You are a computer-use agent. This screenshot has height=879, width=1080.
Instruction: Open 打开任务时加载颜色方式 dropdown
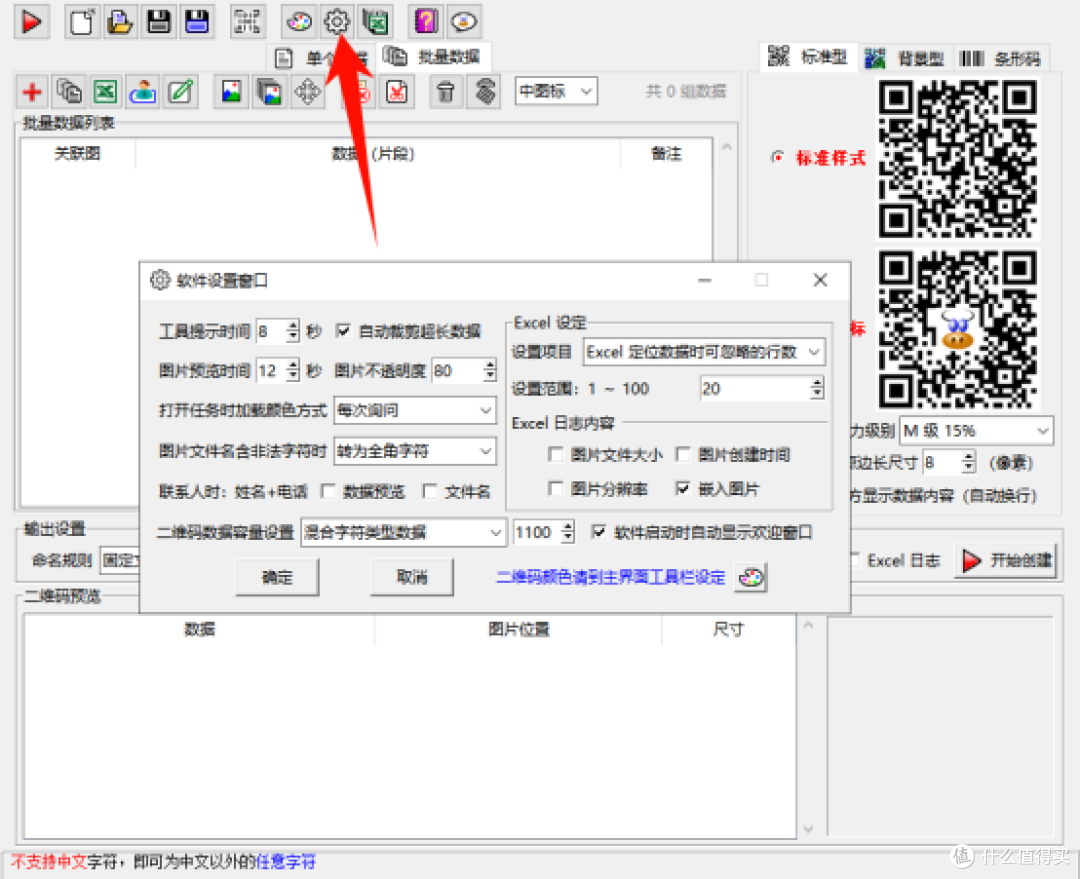(x=415, y=411)
